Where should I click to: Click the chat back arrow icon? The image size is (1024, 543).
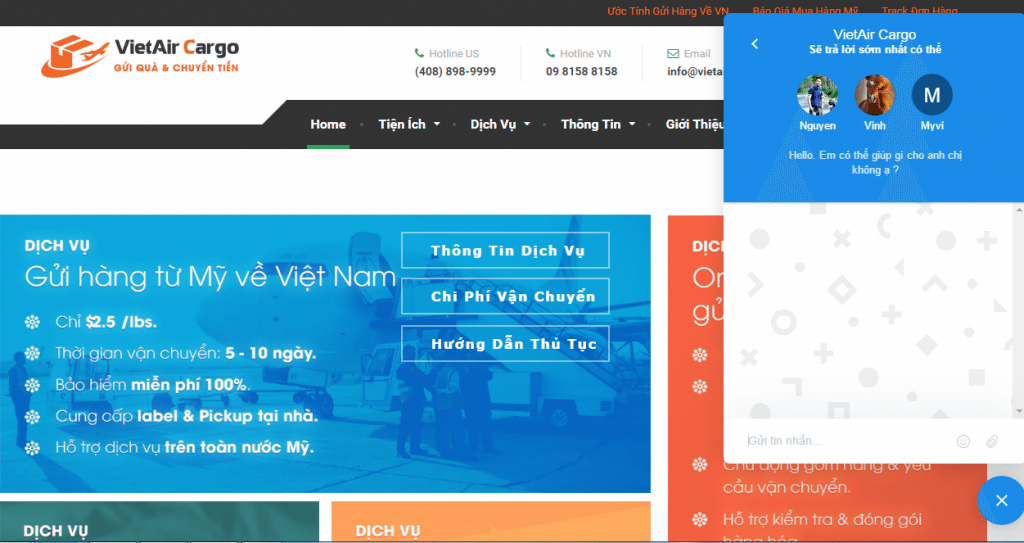[755, 44]
